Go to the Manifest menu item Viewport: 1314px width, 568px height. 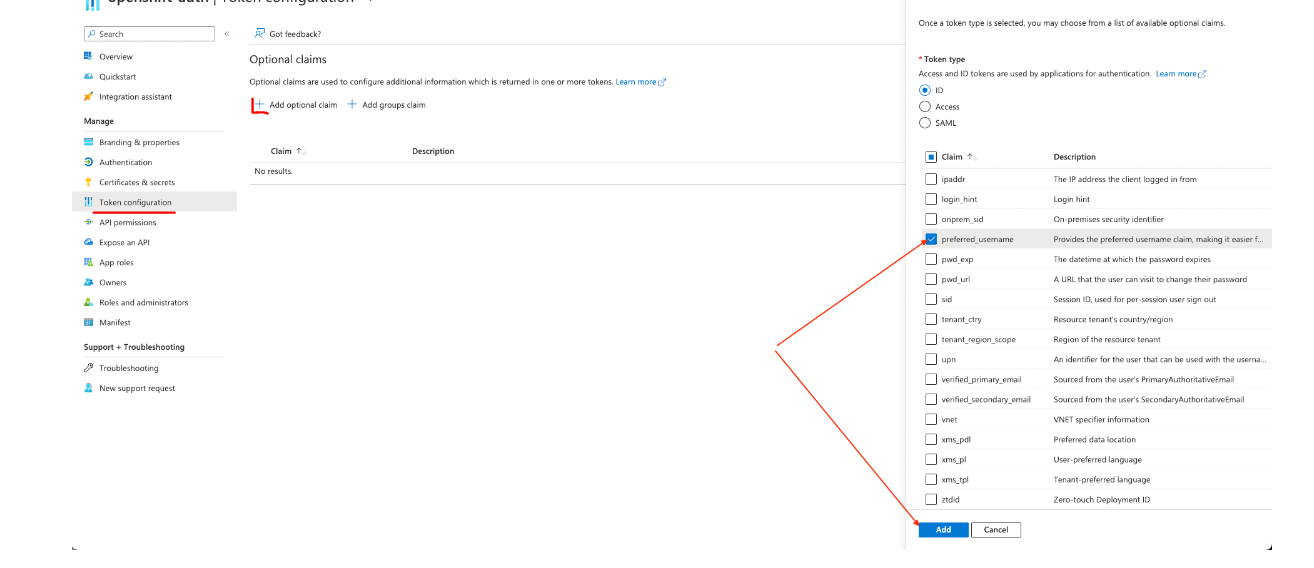(114, 322)
